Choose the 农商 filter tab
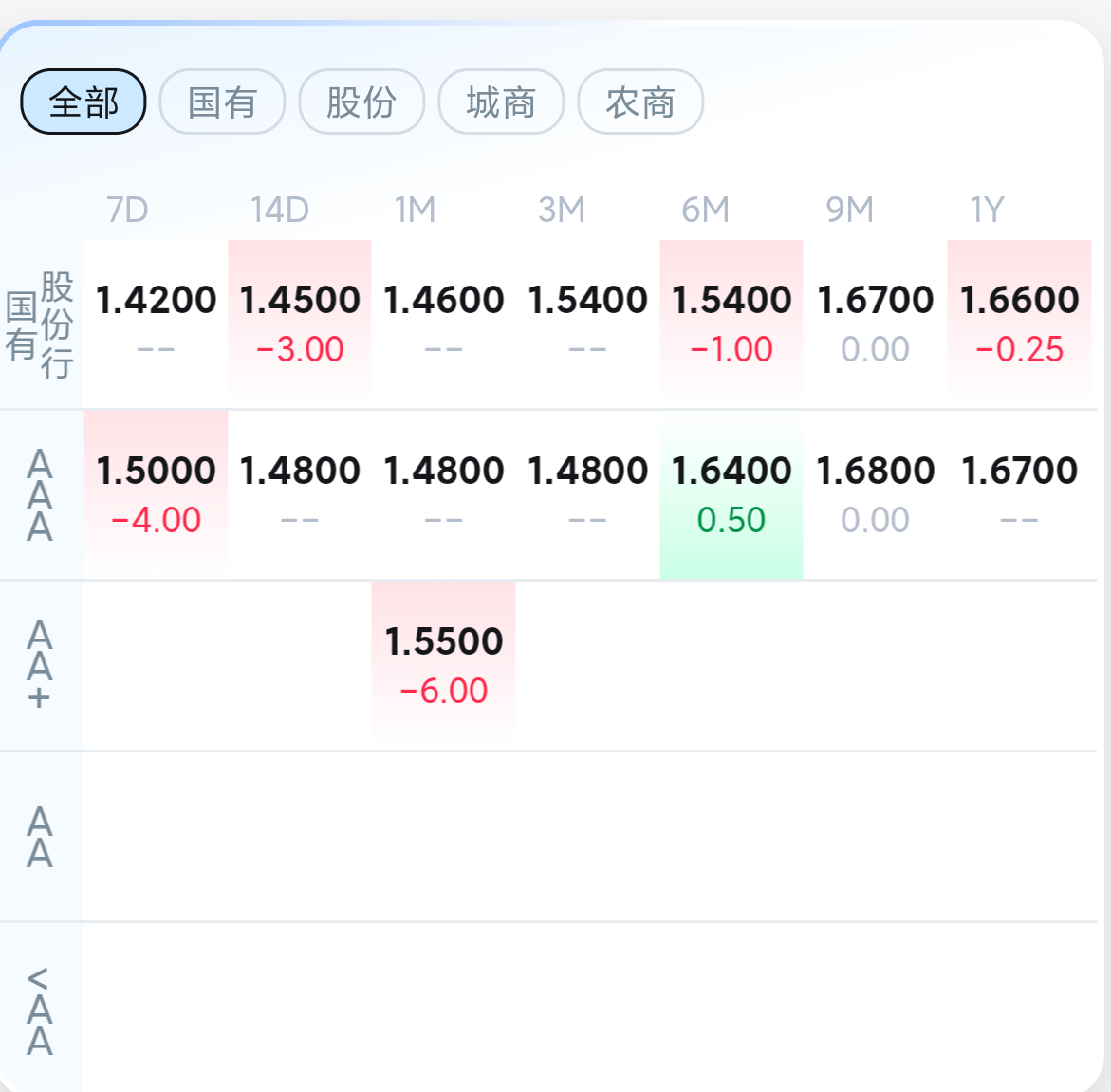This screenshot has width=1111, height=1092. click(640, 102)
